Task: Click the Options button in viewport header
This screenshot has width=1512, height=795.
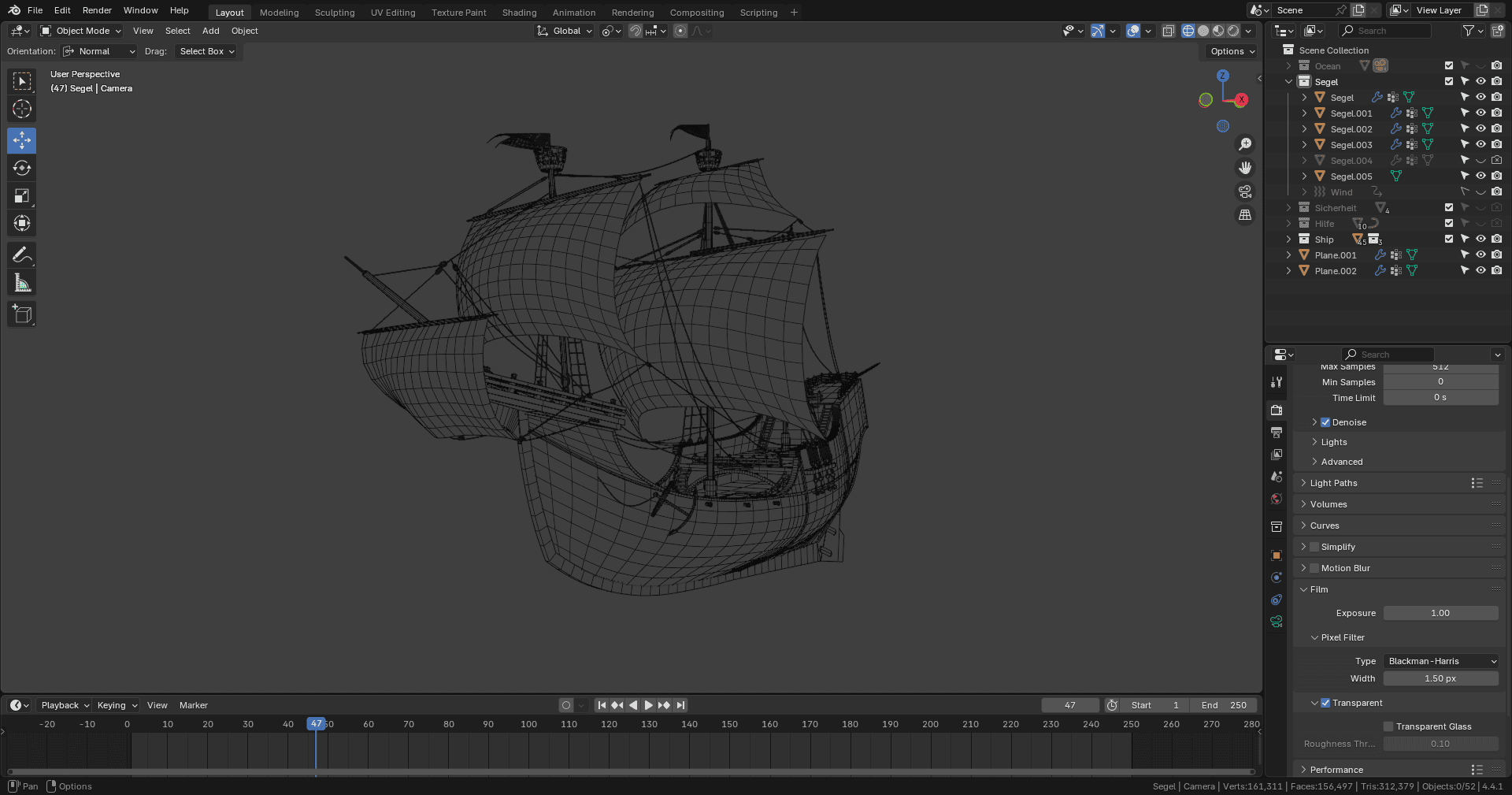Action: 1232,51
